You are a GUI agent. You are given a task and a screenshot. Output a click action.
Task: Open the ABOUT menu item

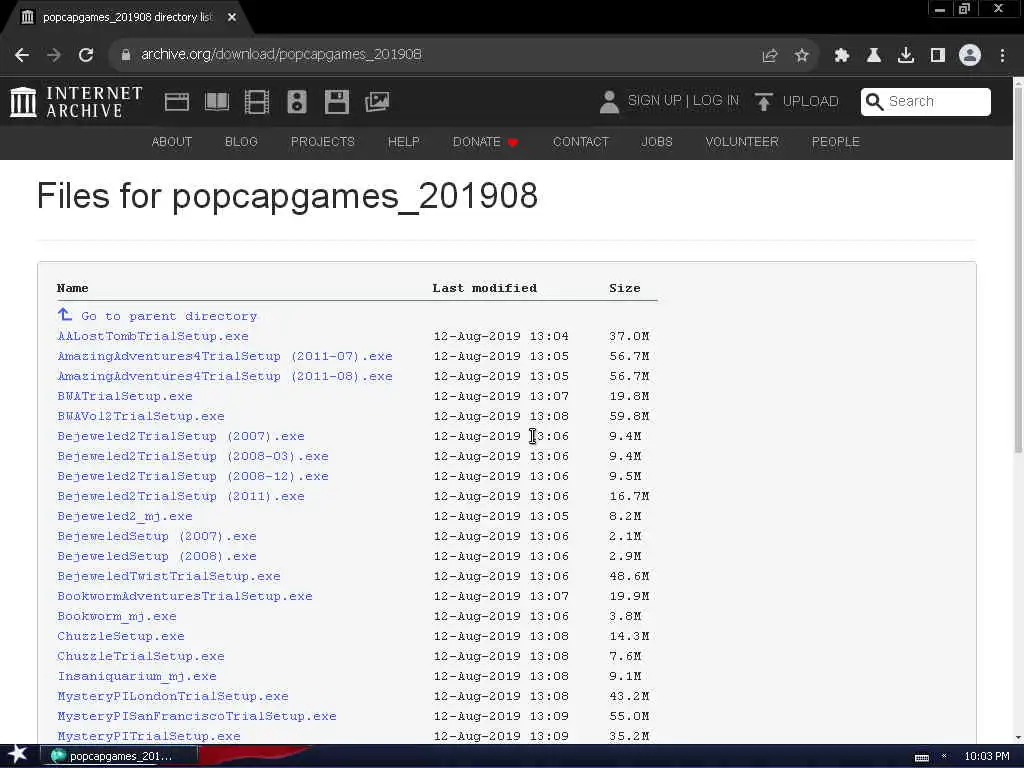click(x=172, y=142)
